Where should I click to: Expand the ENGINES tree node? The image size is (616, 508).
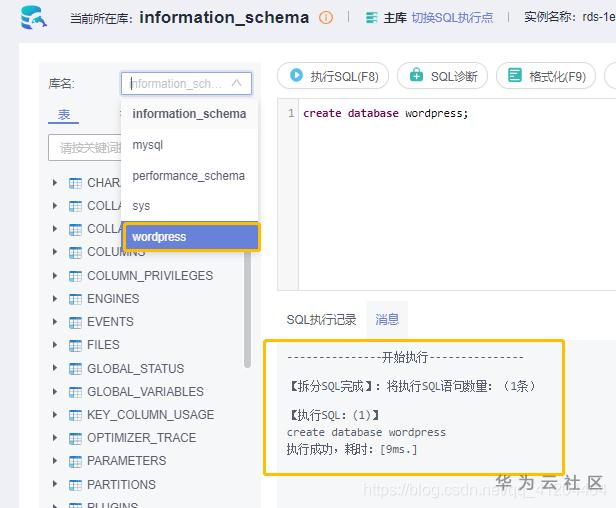pyautogui.click(x=55, y=299)
